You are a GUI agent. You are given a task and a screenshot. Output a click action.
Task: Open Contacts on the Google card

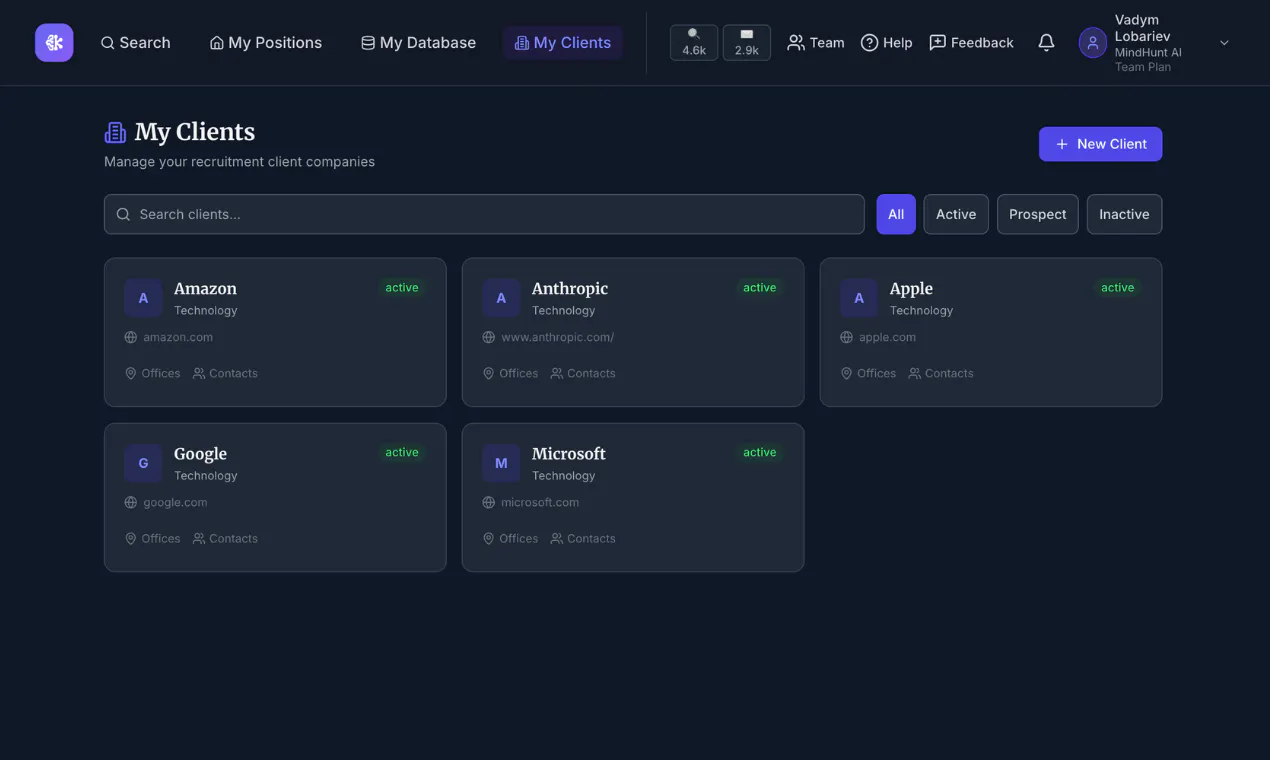pyautogui.click(x=225, y=538)
